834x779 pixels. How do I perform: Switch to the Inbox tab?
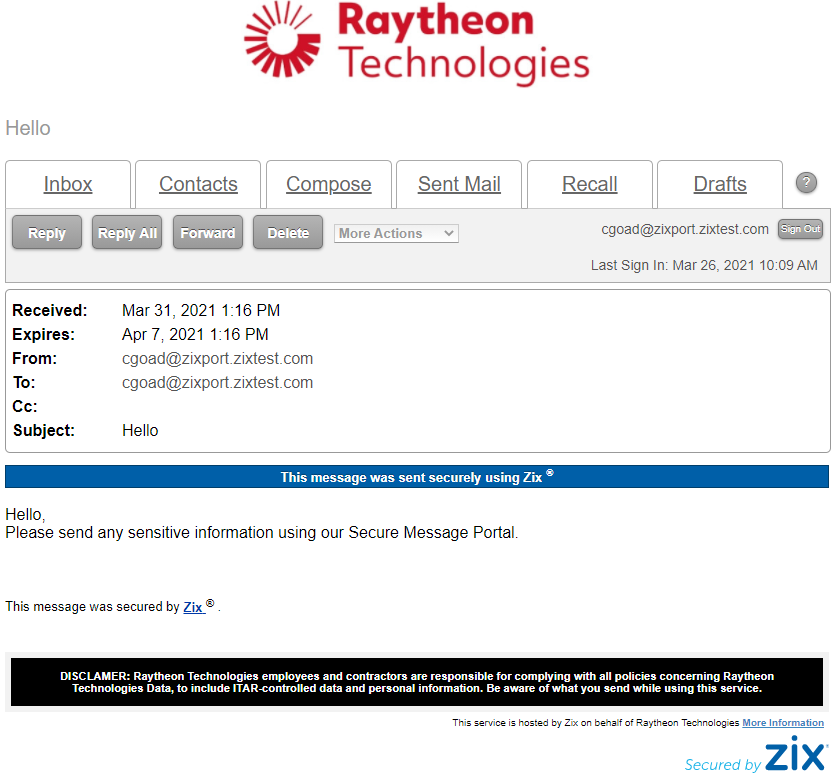[x=68, y=184]
